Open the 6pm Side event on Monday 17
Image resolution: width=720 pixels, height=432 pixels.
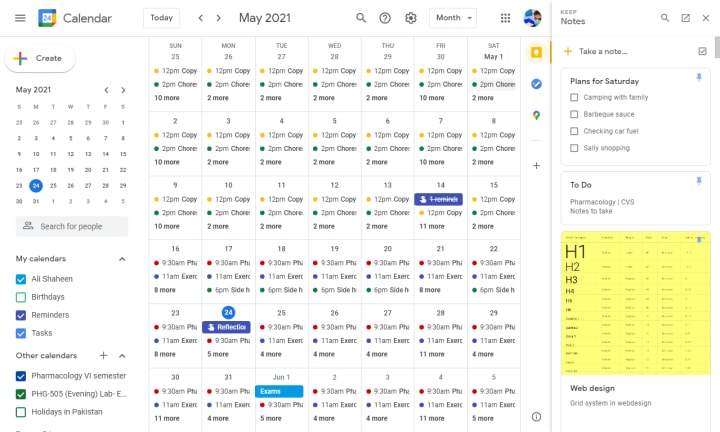(x=229, y=290)
